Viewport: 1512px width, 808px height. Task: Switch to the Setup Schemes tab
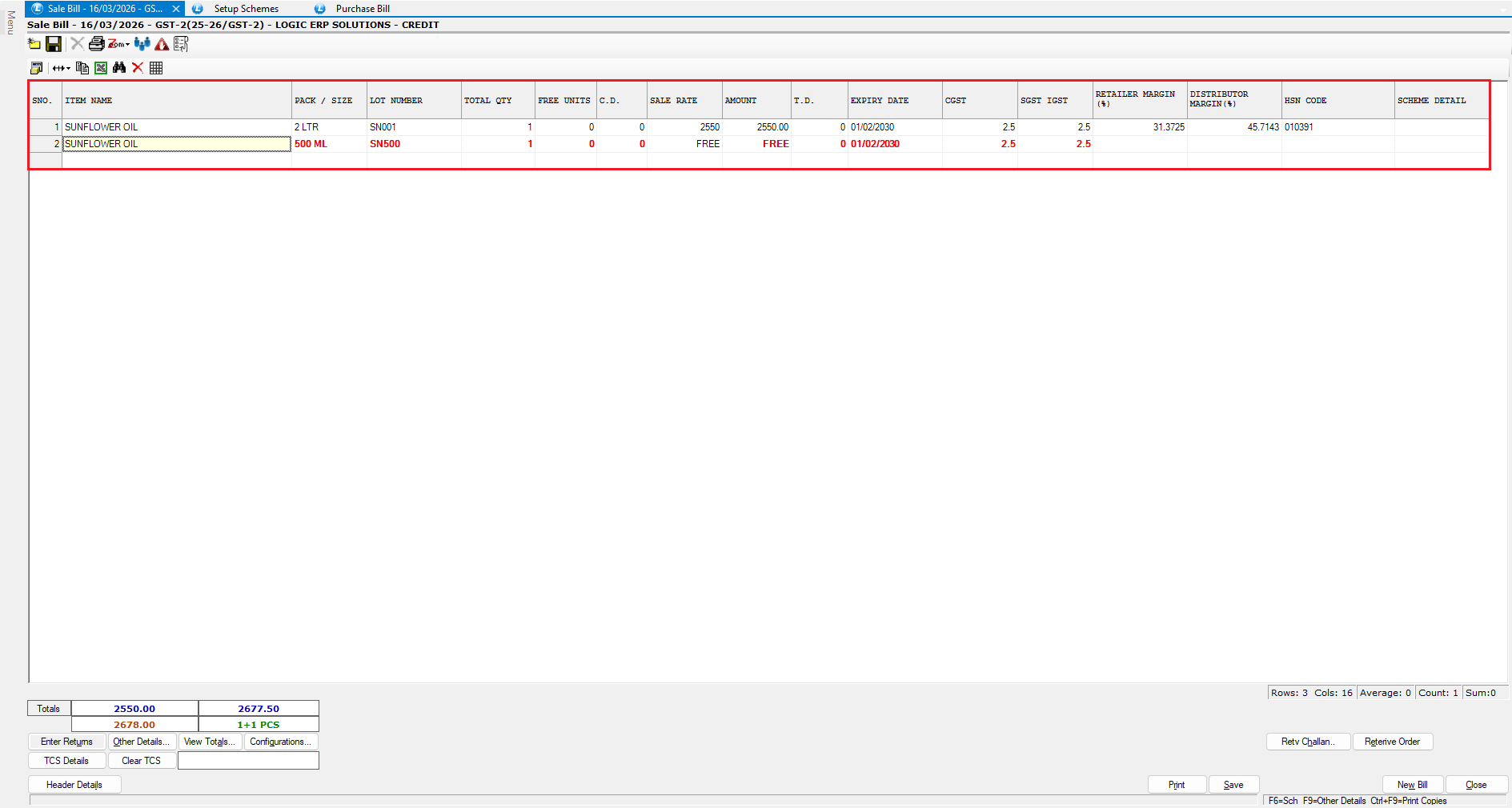(246, 9)
